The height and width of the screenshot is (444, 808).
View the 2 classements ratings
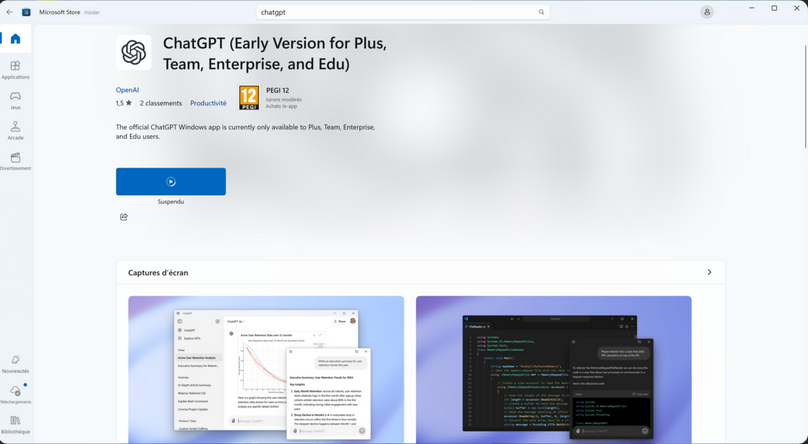pyautogui.click(x=160, y=103)
